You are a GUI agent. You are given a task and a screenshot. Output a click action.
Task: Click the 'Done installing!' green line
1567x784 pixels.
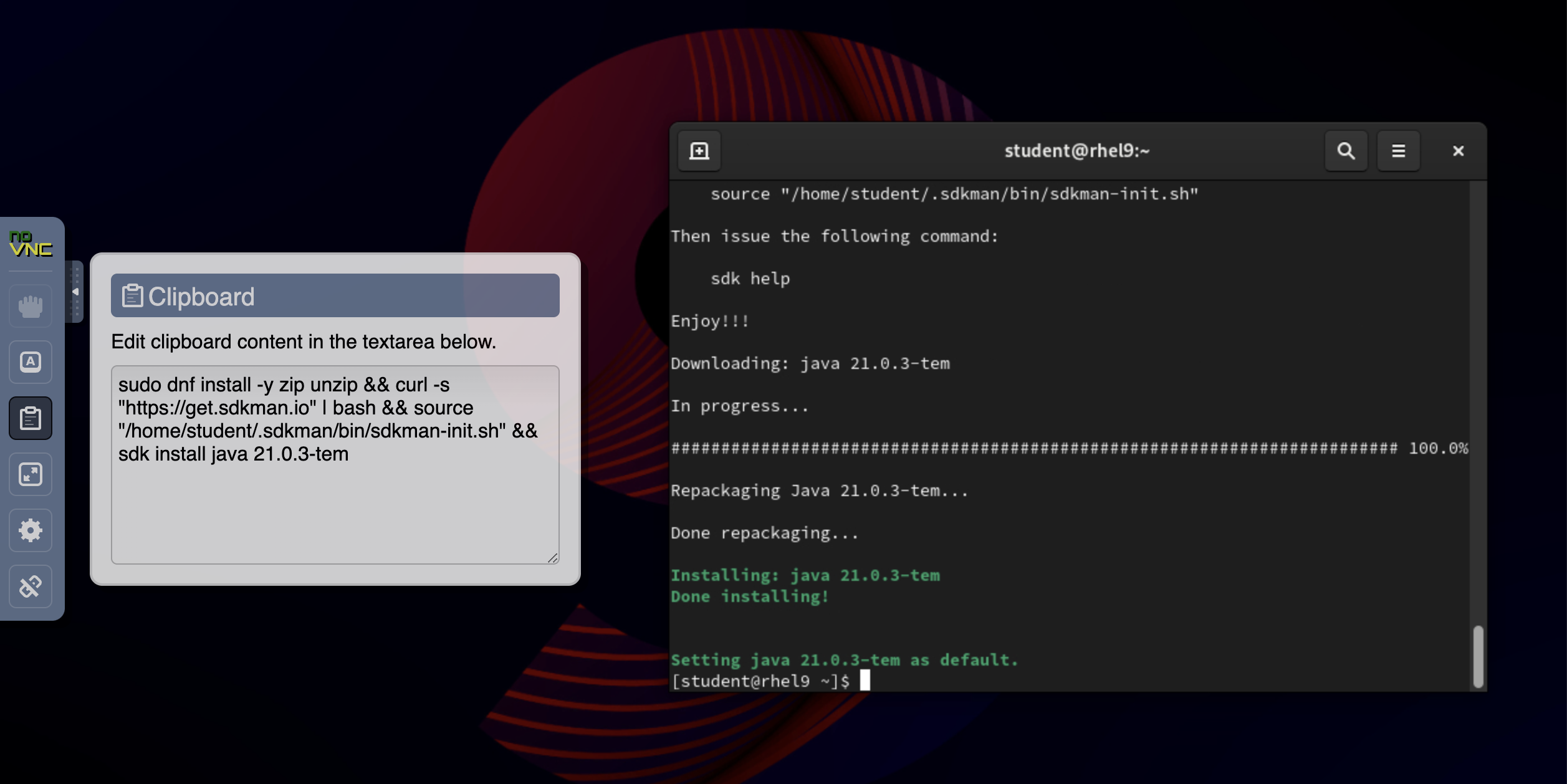tap(750, 596)
